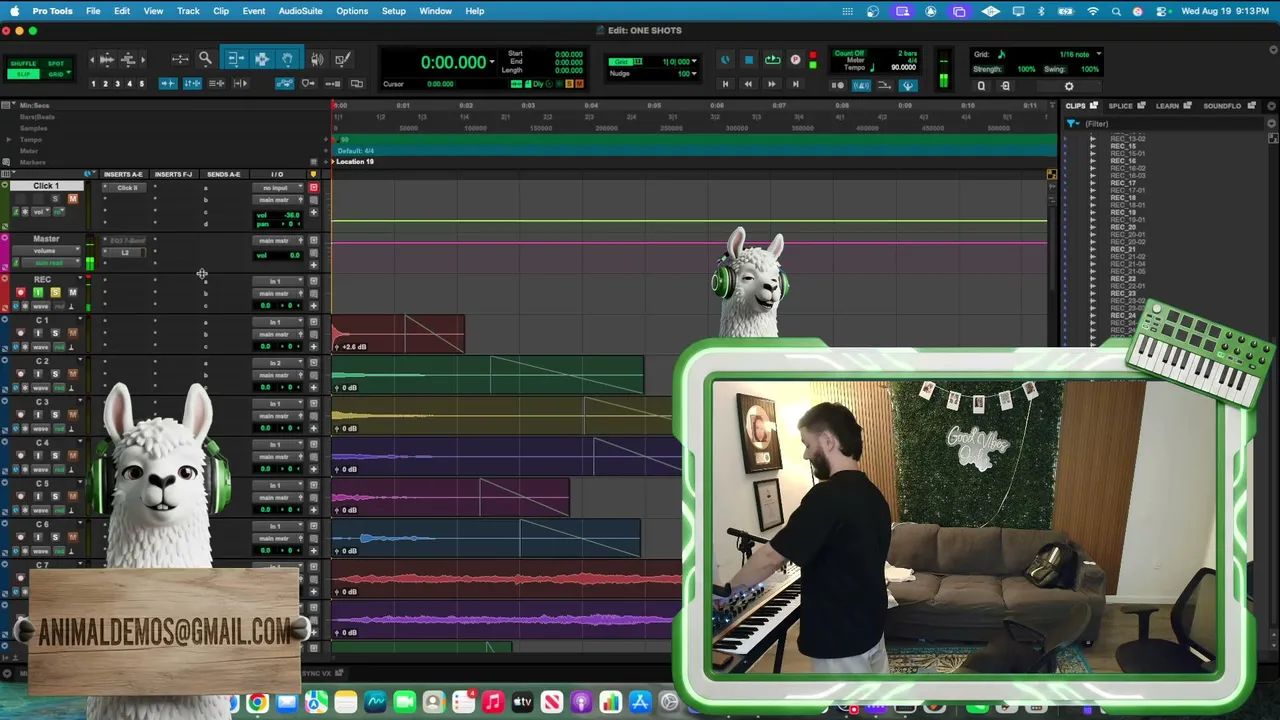Click the Return to Zero transport button
This screenshot has height=720, width=1280.
pyautogui.click(x=726, y=84)
